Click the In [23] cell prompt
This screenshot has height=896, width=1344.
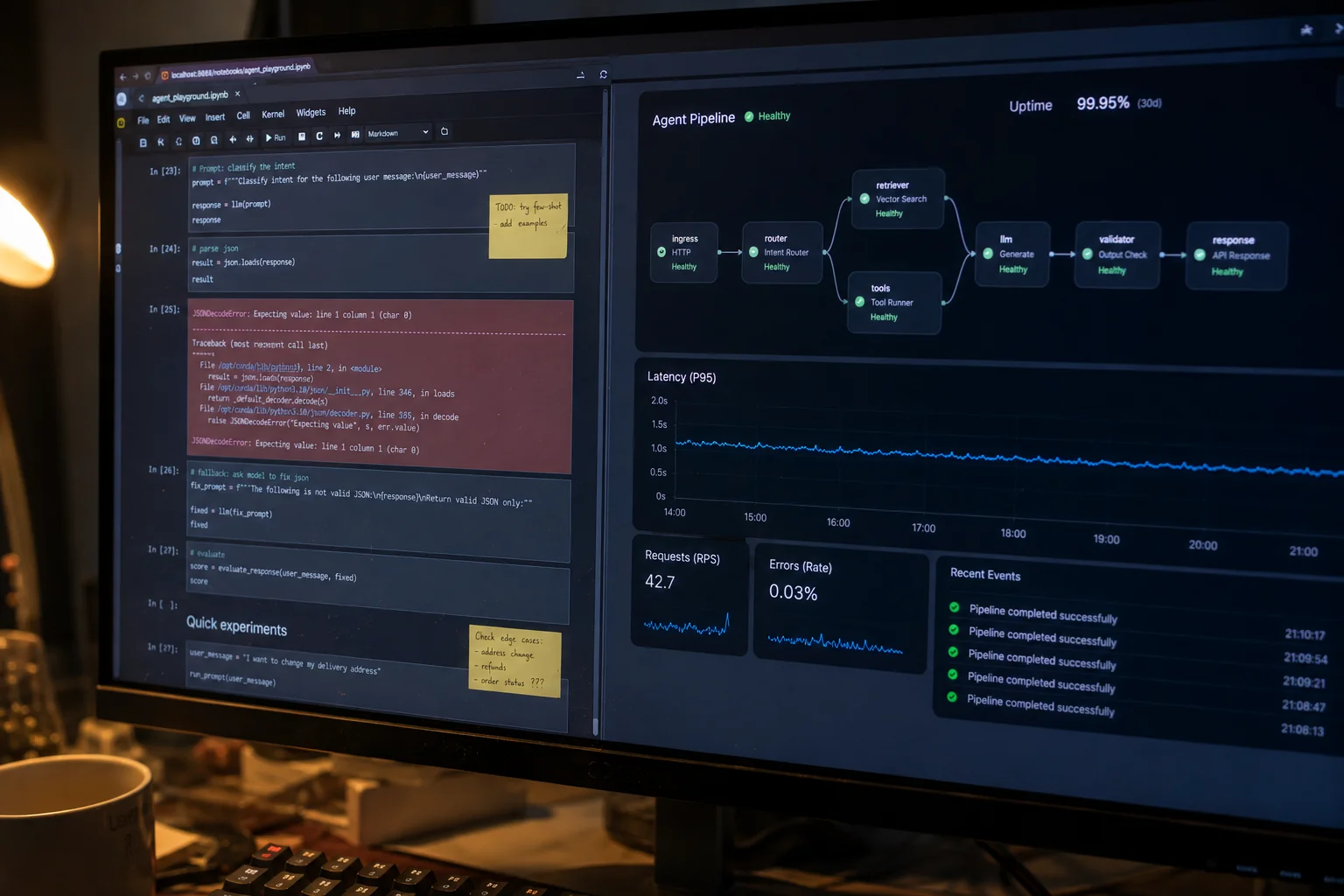(x=164, y=171)
